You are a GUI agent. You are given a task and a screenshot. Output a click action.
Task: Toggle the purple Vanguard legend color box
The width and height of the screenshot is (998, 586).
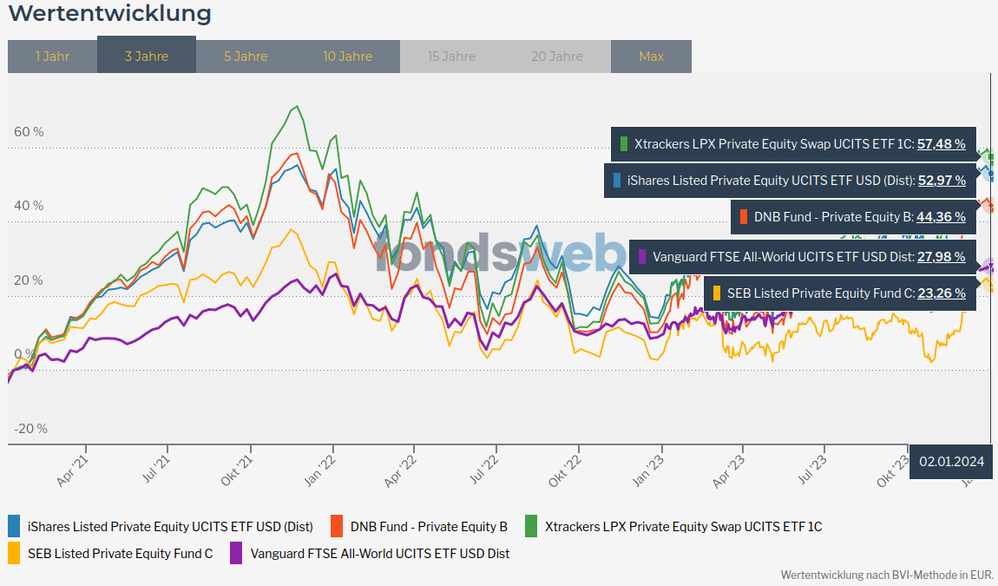tap(237, 552)
